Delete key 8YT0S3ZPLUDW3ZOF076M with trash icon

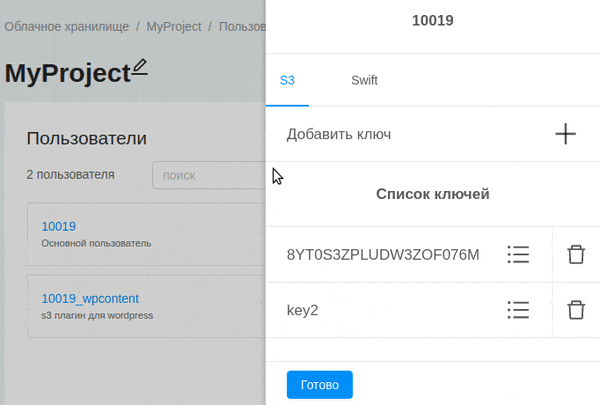pos(576,255)
